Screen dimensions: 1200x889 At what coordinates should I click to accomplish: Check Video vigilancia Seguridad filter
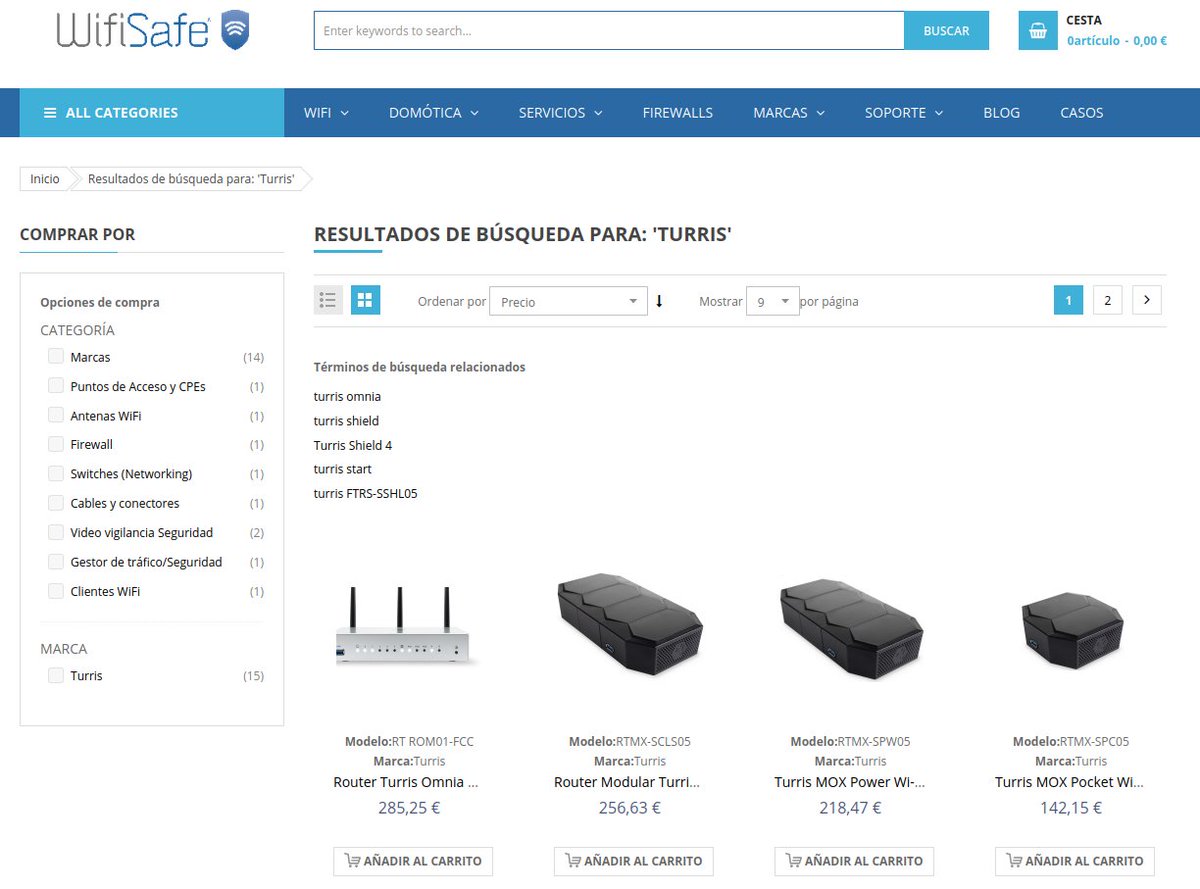[x=56, y=532]
